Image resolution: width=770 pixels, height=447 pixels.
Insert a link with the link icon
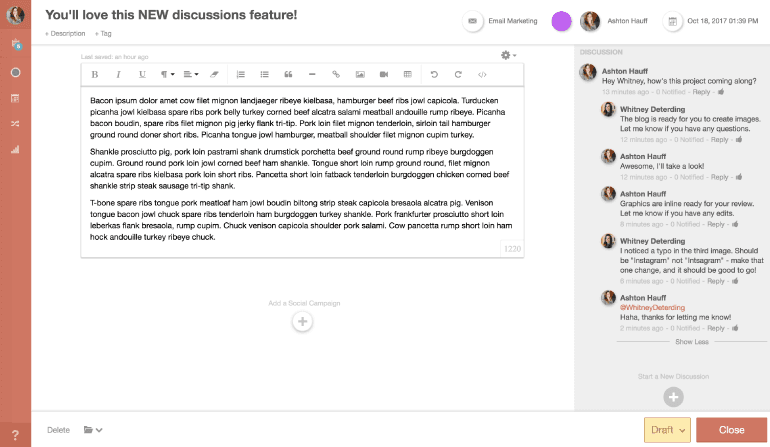click(x=335, y=74)
